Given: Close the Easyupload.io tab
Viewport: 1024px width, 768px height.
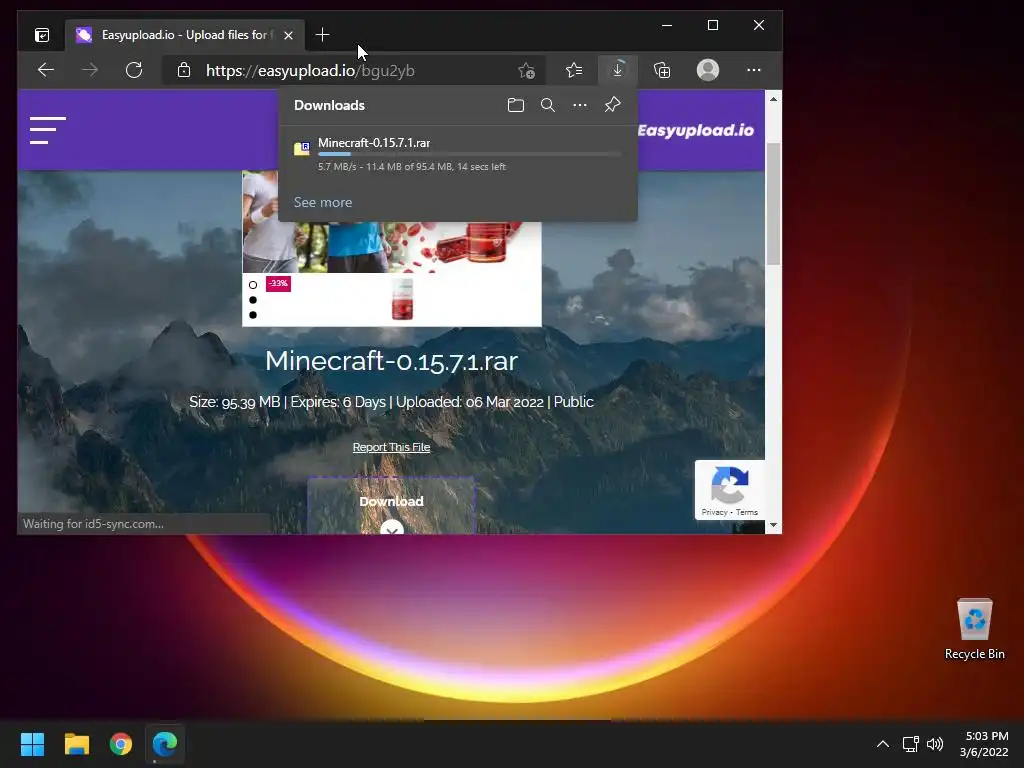Looking at the screenshot, I should click(288, 35).
